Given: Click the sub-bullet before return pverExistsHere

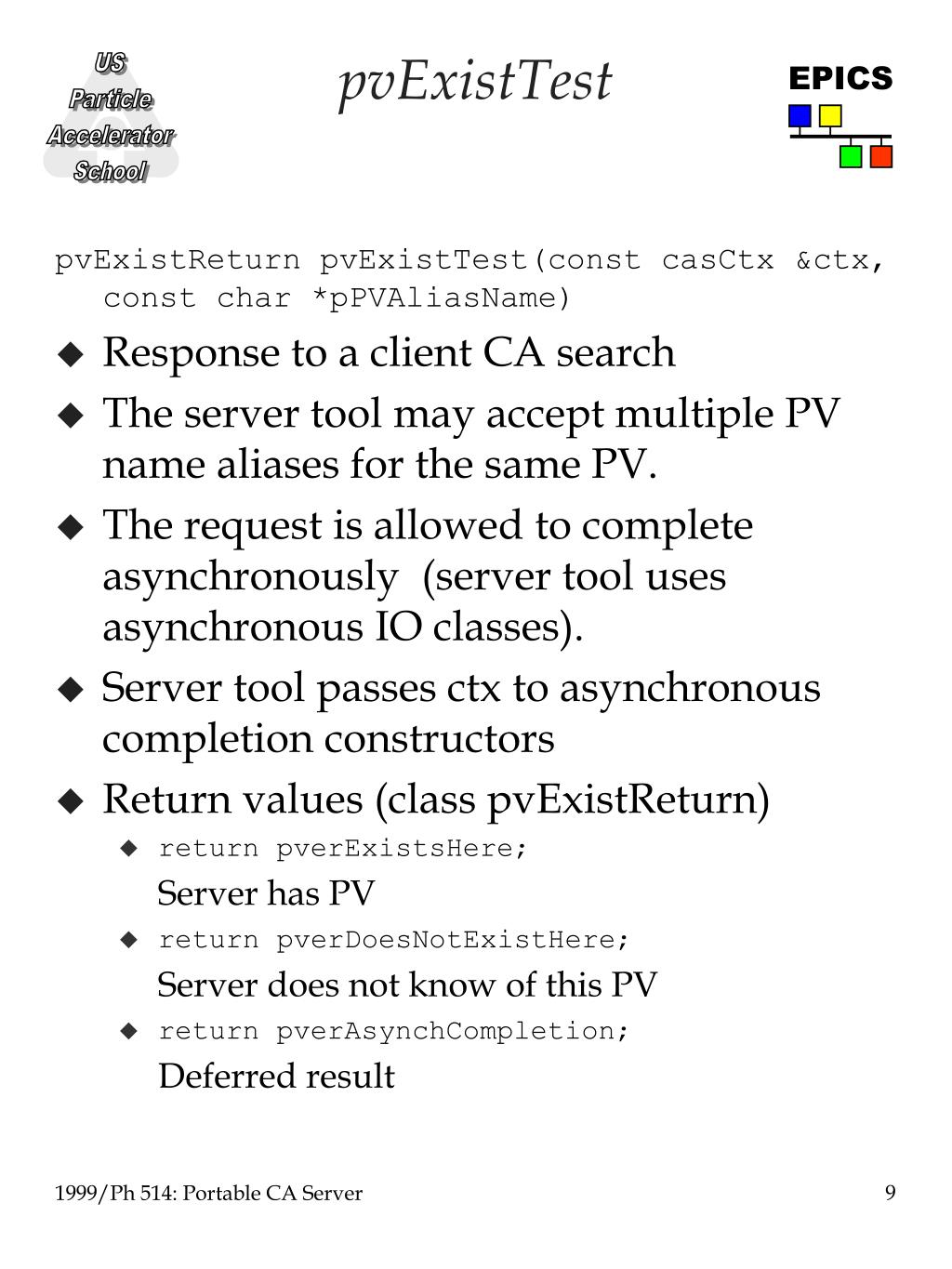Looking at the screenshot, I should pyautogui.click(x=129, y=848).
